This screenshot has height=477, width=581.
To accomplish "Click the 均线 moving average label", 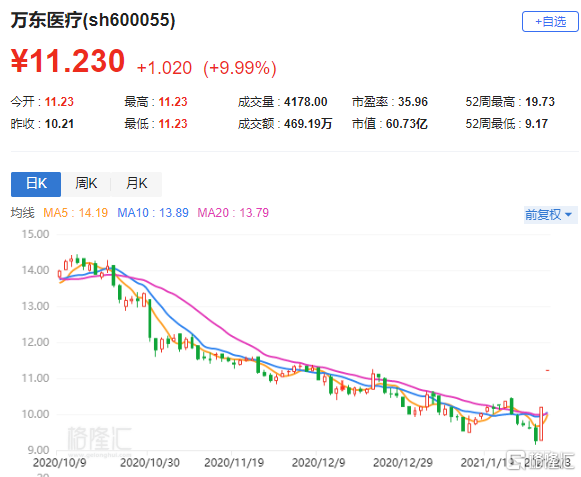I will pyautogui.click(x=23, y=213).
